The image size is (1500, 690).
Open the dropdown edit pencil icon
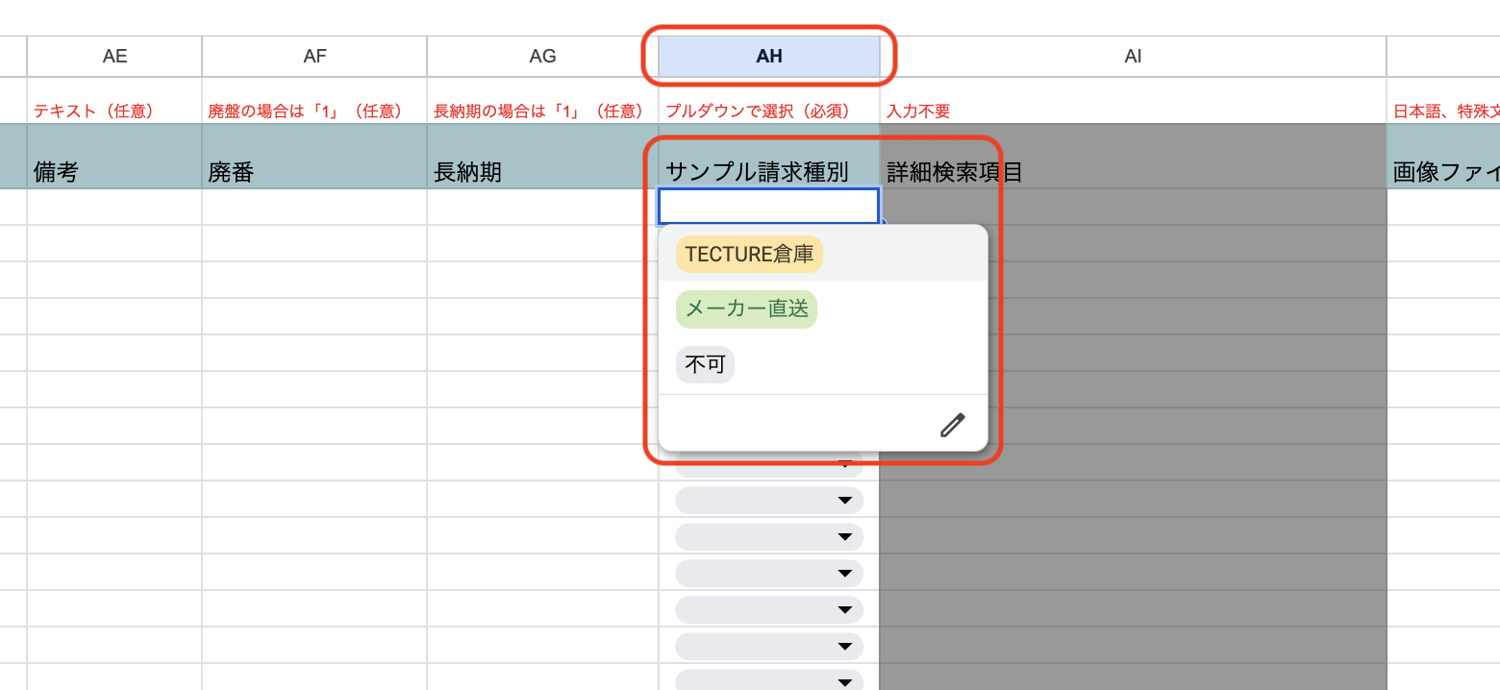(x=952, y=425)
